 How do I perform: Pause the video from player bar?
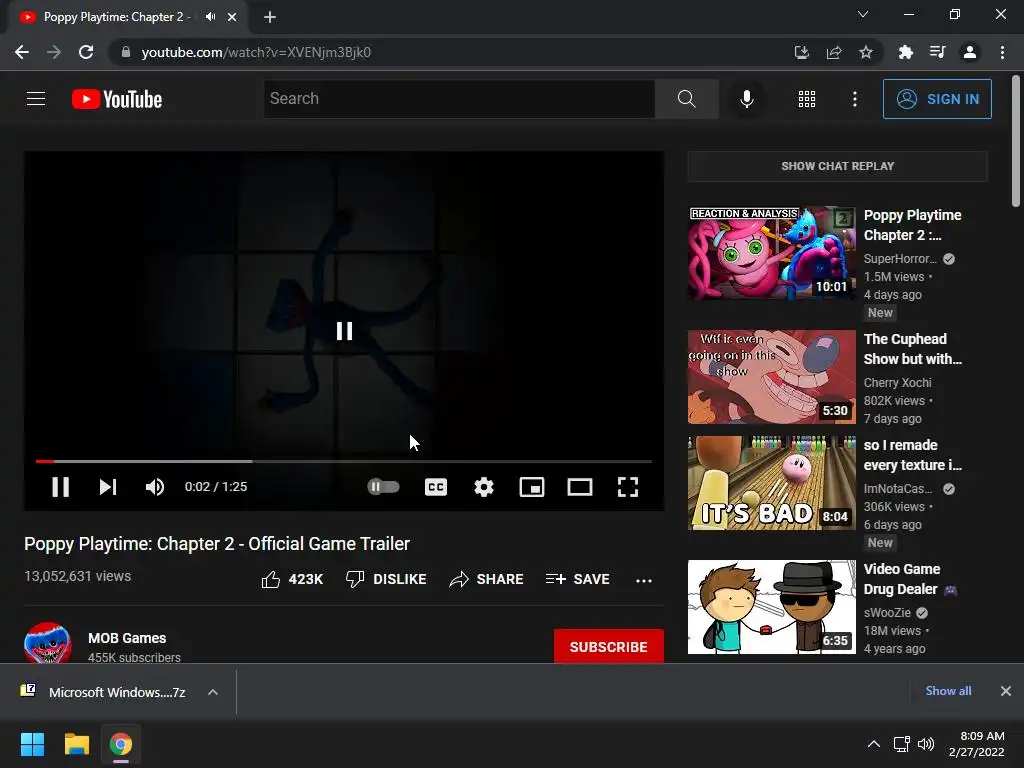pos(60,487)
